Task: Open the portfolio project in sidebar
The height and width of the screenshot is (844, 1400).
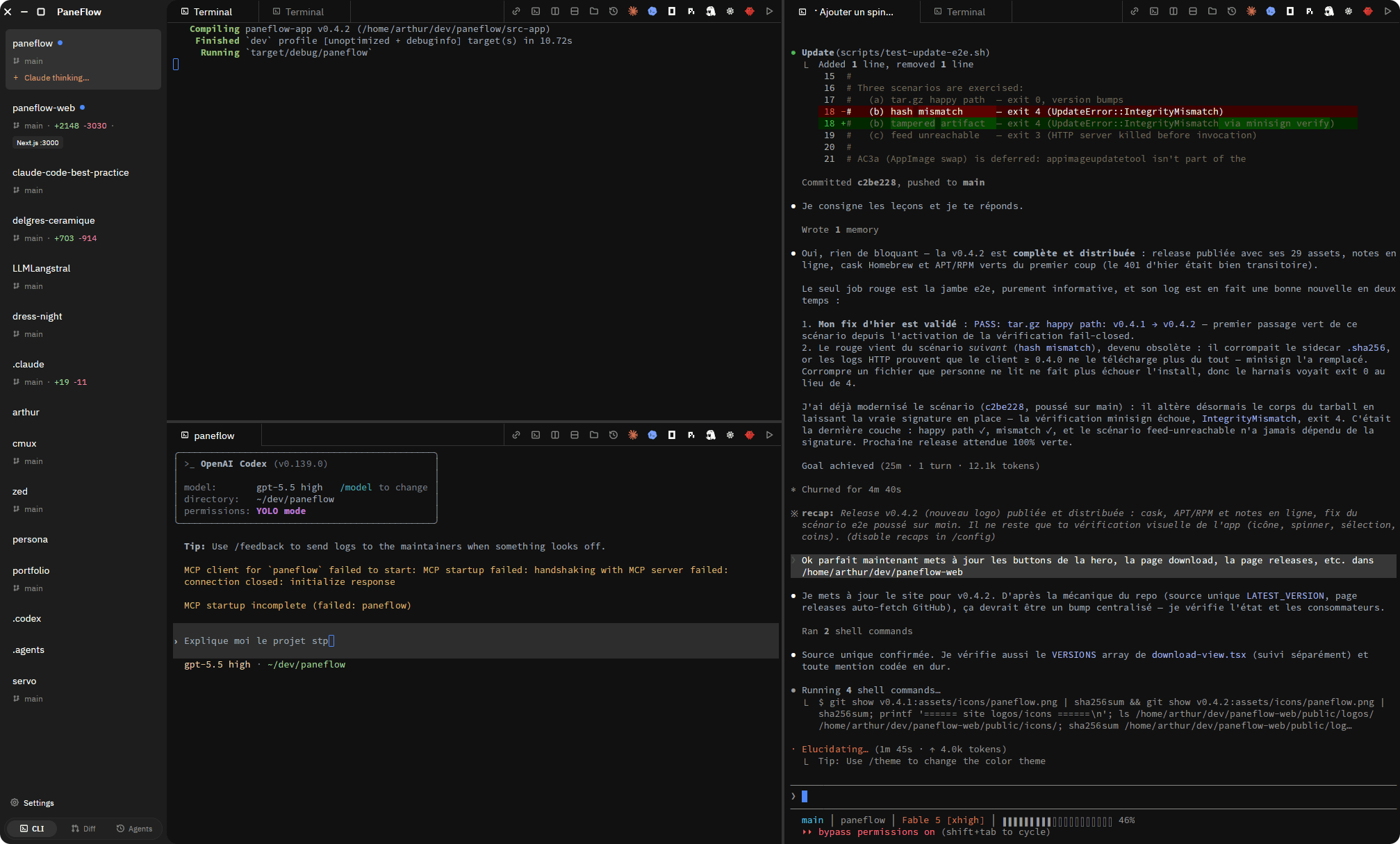Action: (83, 579)
